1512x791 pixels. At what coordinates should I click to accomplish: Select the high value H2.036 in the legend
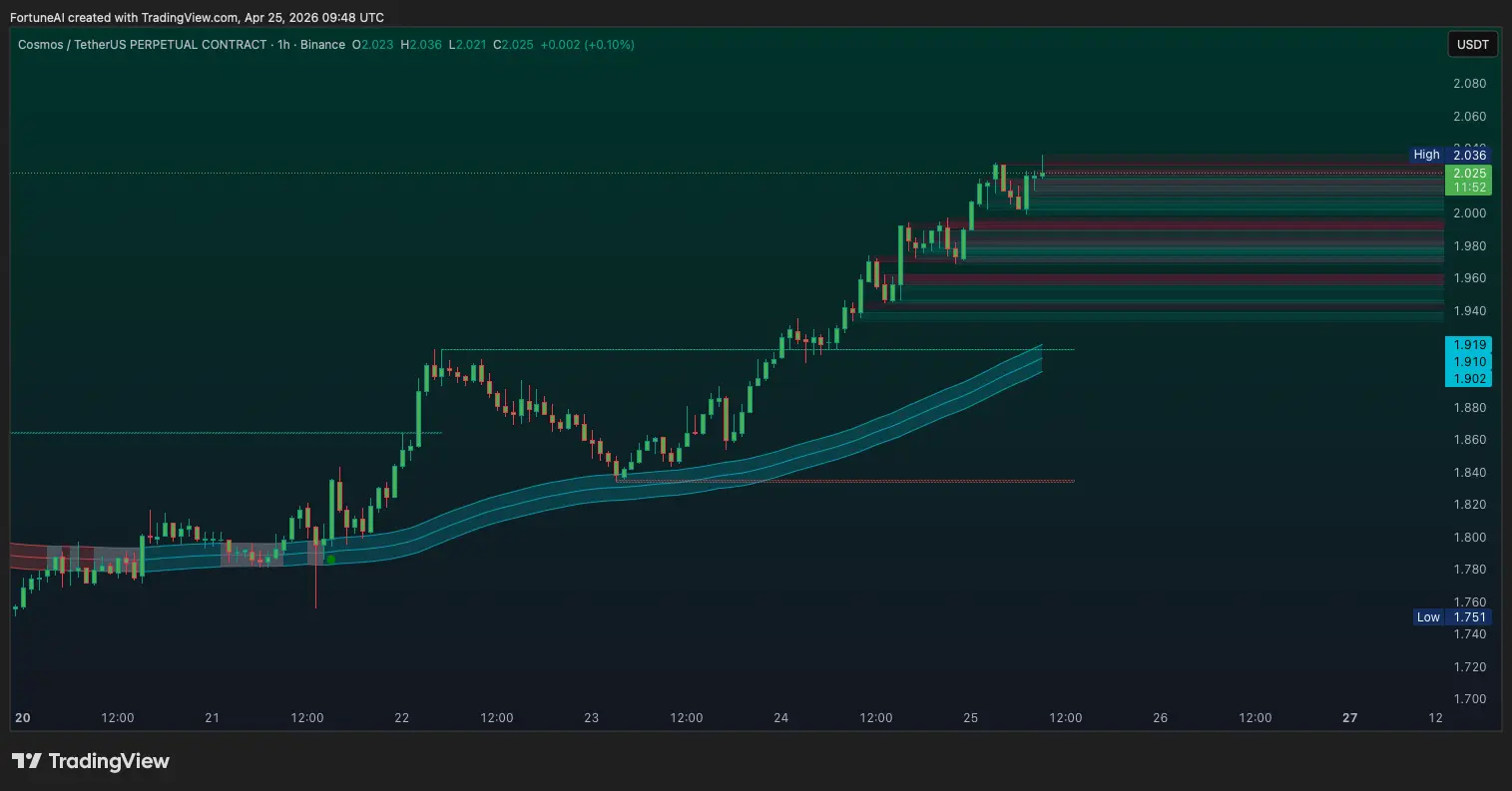pos(420,45)
